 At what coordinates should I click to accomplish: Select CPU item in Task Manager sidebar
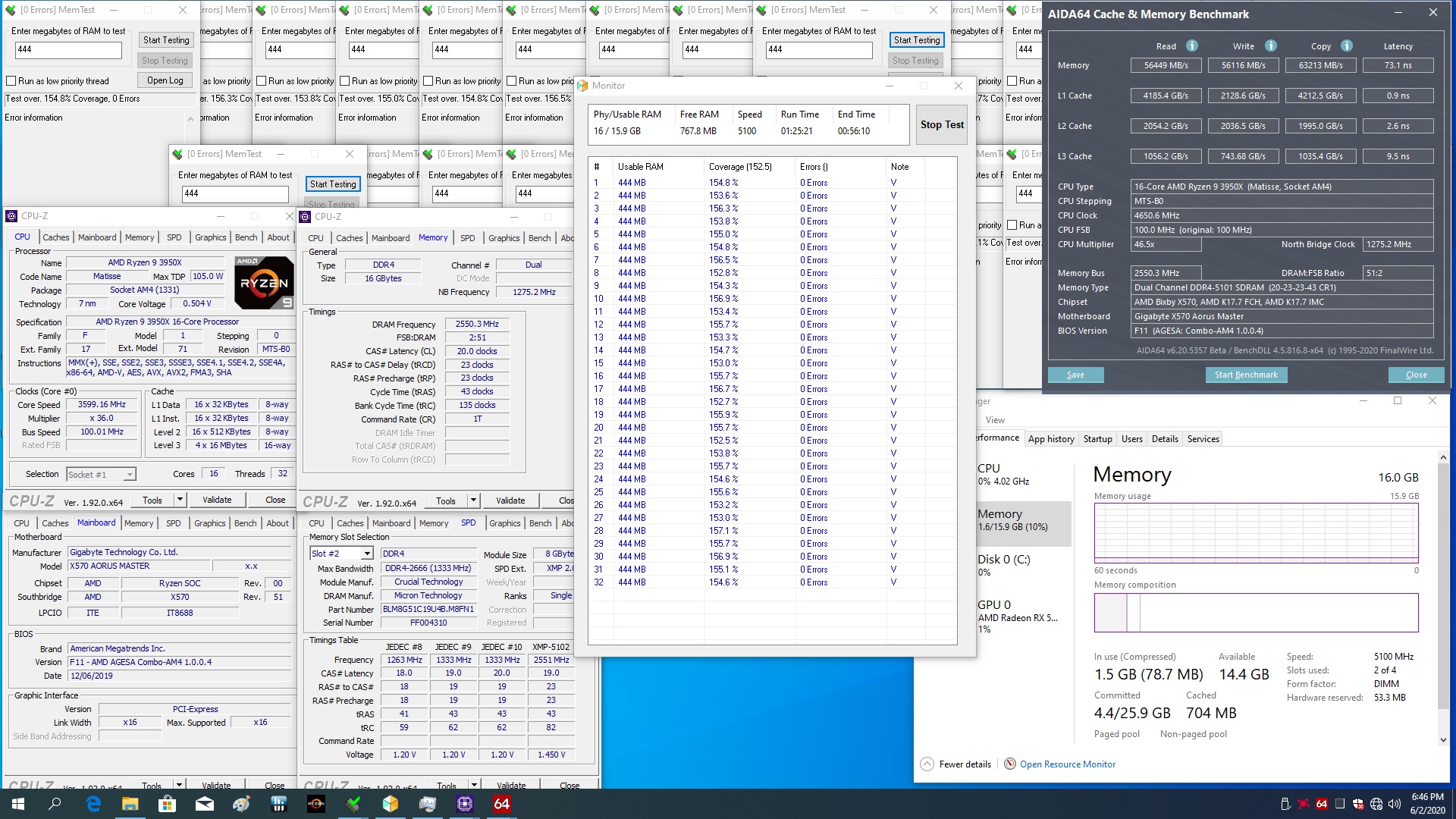coord(1022,474)
